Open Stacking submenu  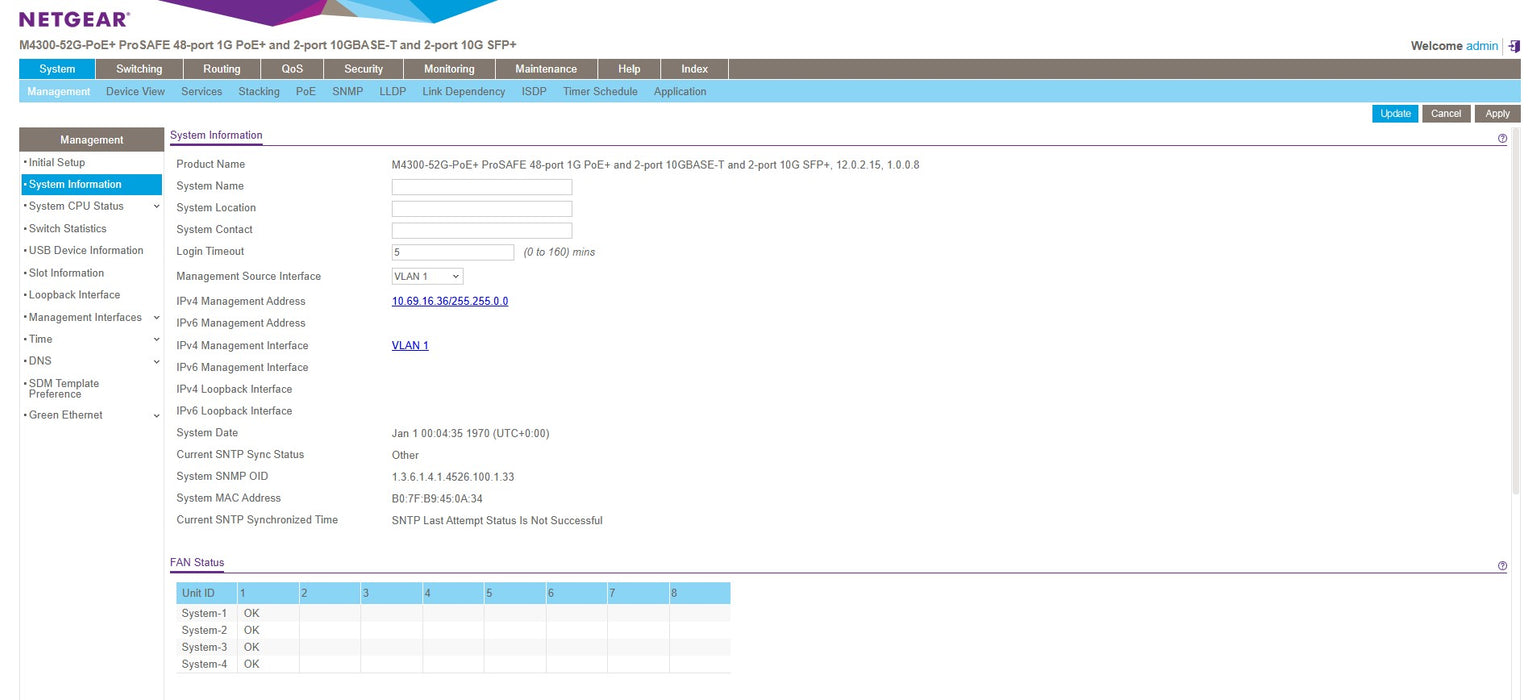[x=259, y=92]
